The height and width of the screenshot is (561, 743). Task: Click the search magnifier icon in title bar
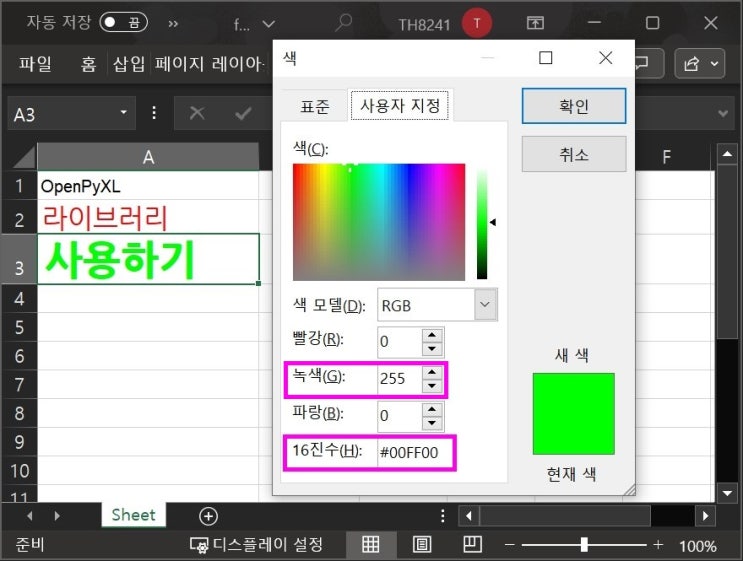pos(344,22)
